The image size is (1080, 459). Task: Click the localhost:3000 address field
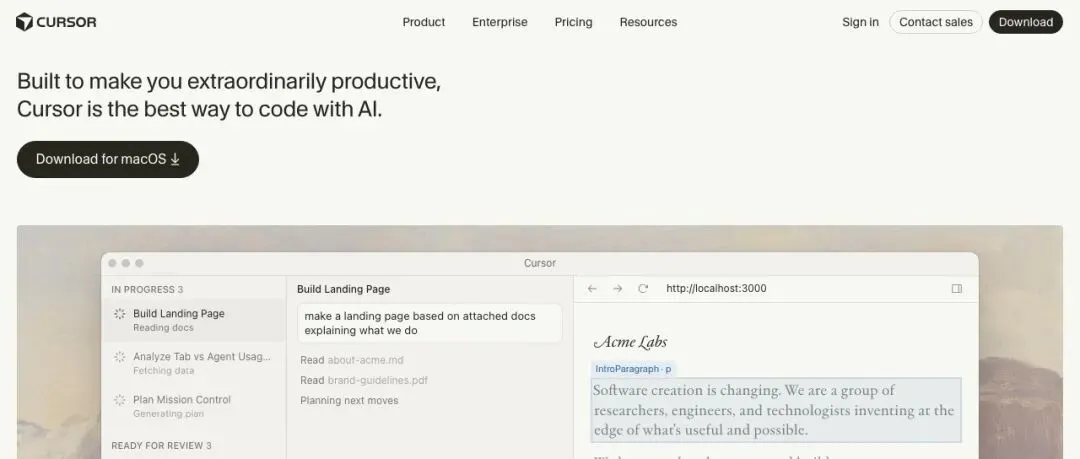pyautogui.click(x=716, y=289)
